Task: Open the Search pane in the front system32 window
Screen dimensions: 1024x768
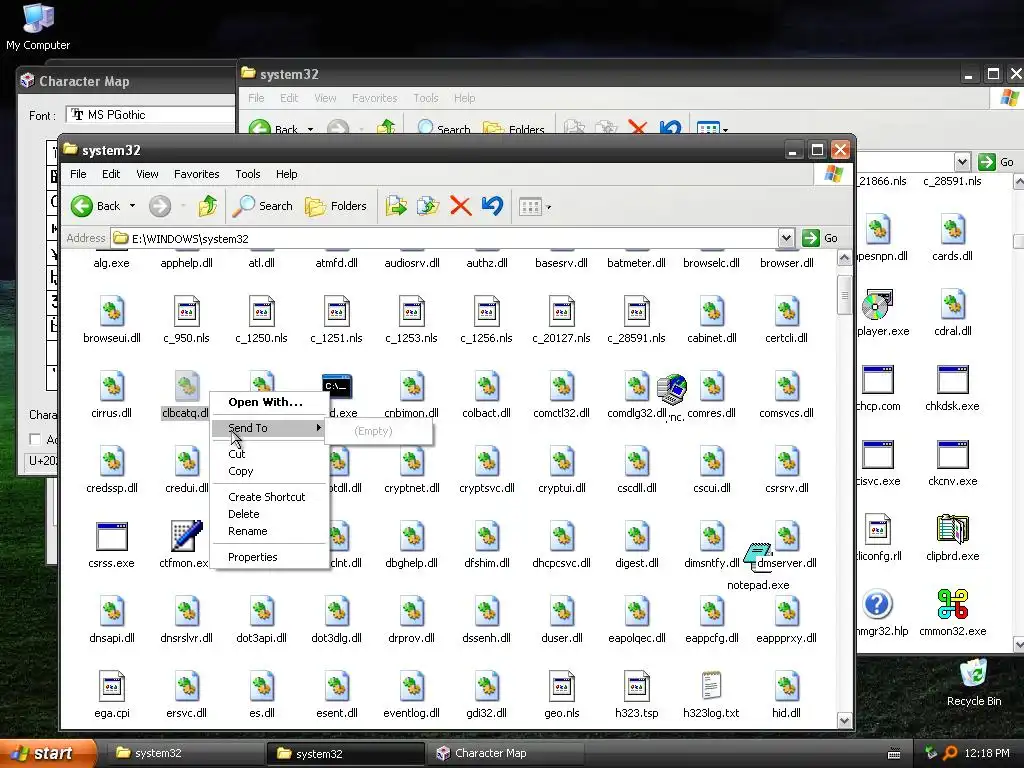Action: tap(263, 206)
